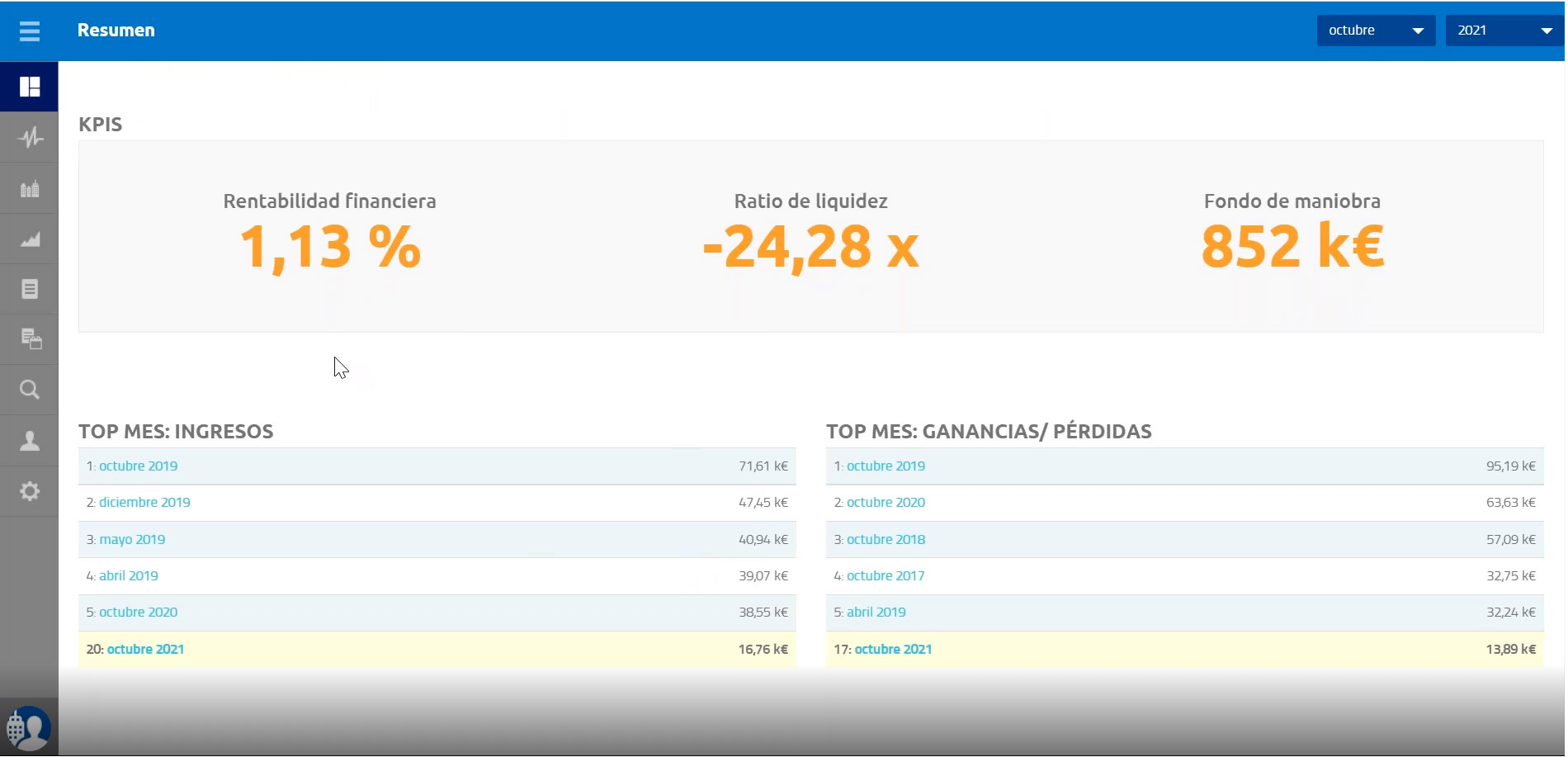1568x757 pixels.
Task: Click the Rentabilidad financiera KPI value
Action: [330, 247]
